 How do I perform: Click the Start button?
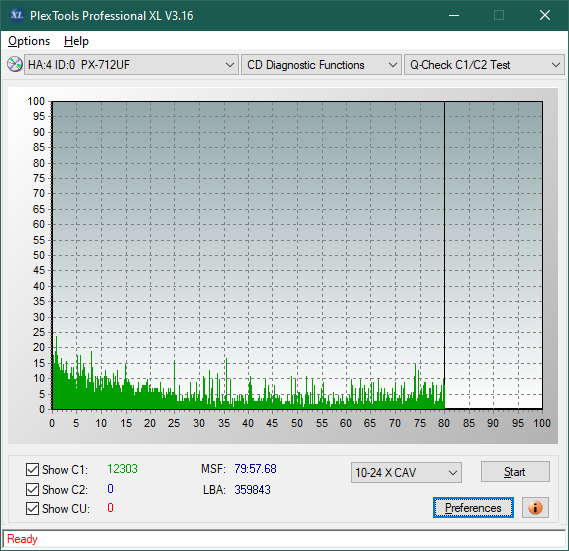[x=515, y=472]
